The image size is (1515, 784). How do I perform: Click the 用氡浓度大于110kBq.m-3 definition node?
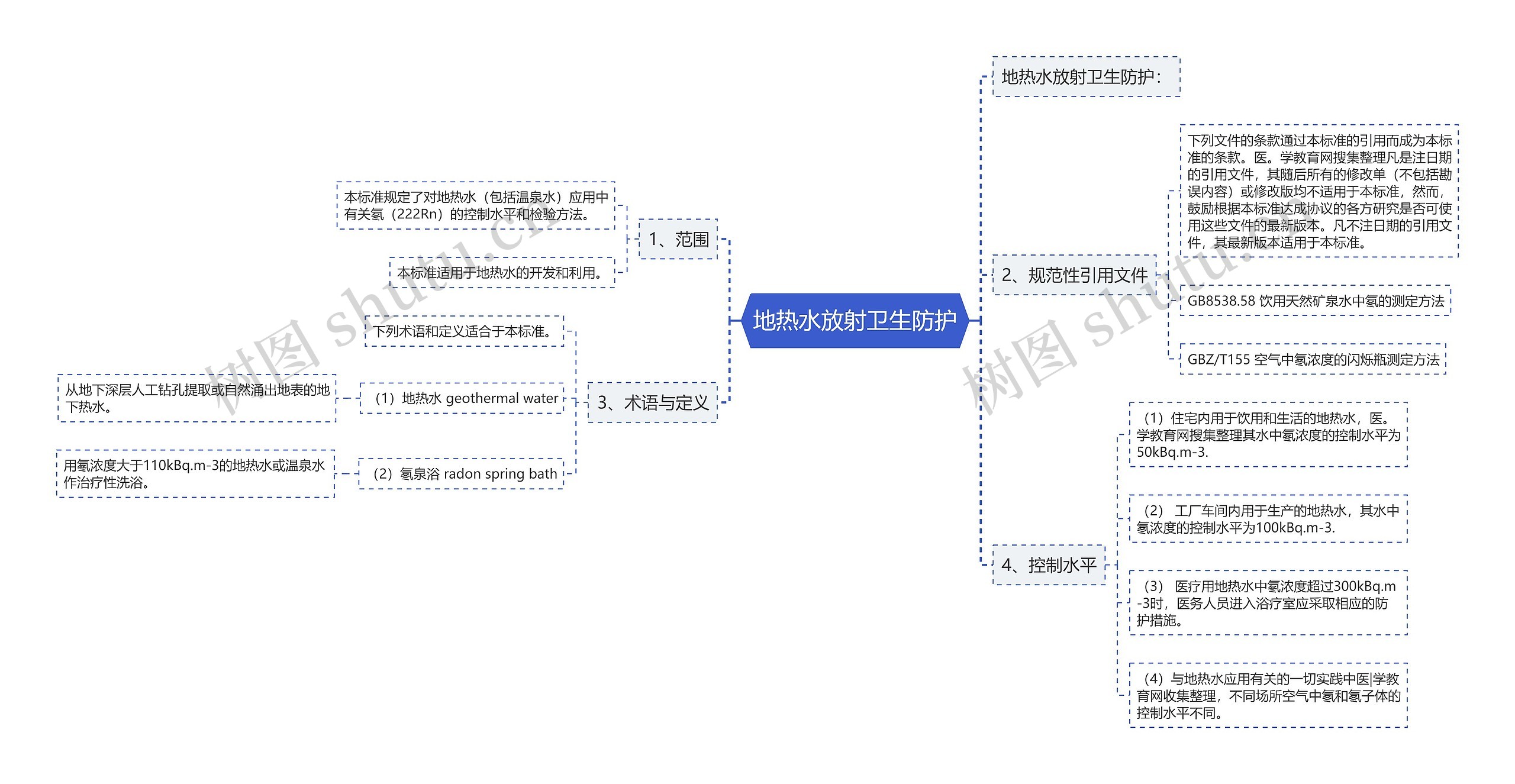pyautogui.click(x=195, y=474)
